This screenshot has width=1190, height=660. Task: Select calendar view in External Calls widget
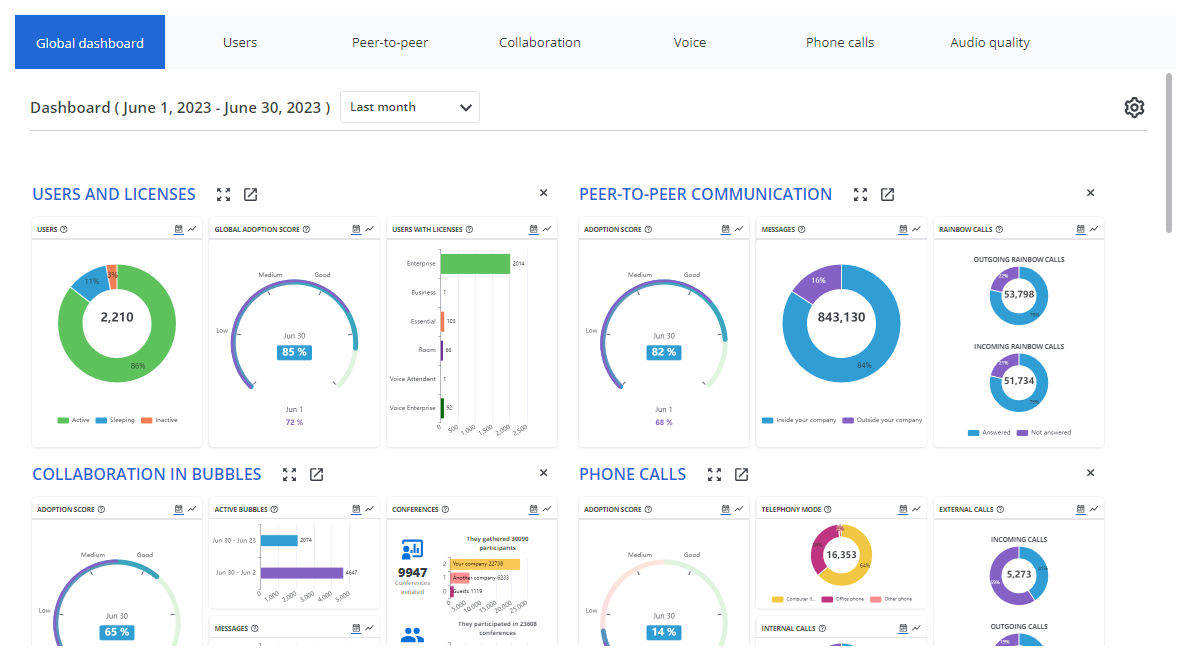1081,509
